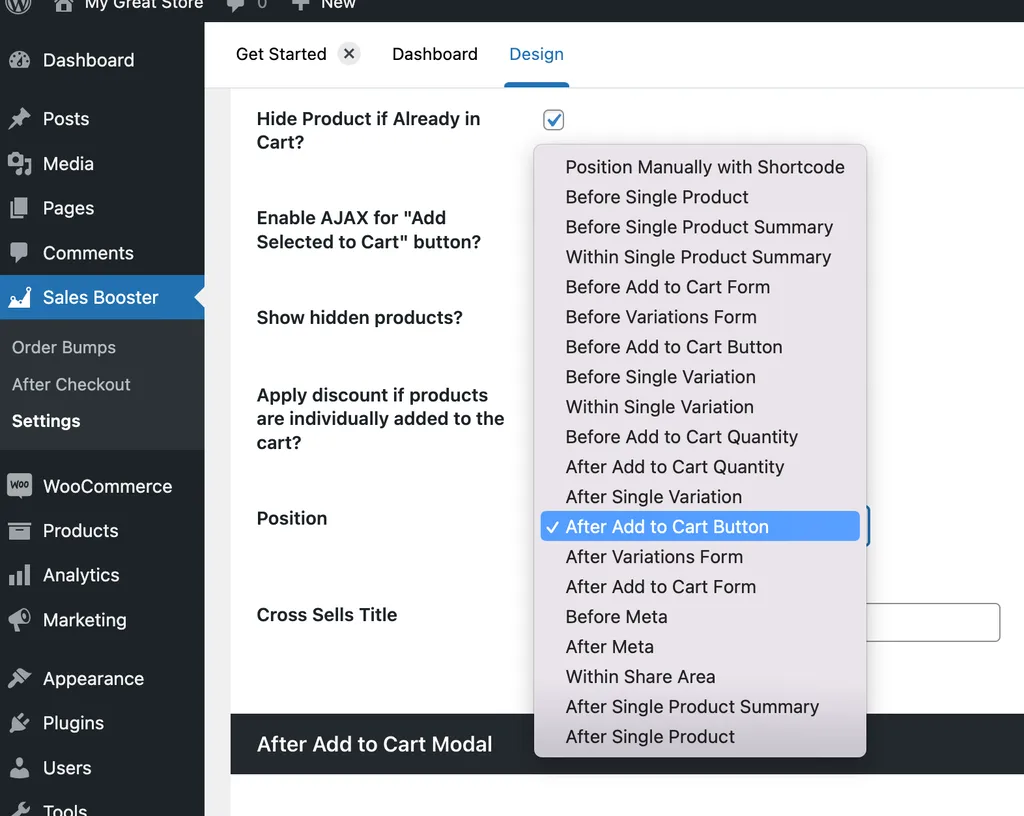The height and width of the screenshot is (816, 1024).
Task: Go to Sales Booster Settings submenu
Action: (46, 421)
